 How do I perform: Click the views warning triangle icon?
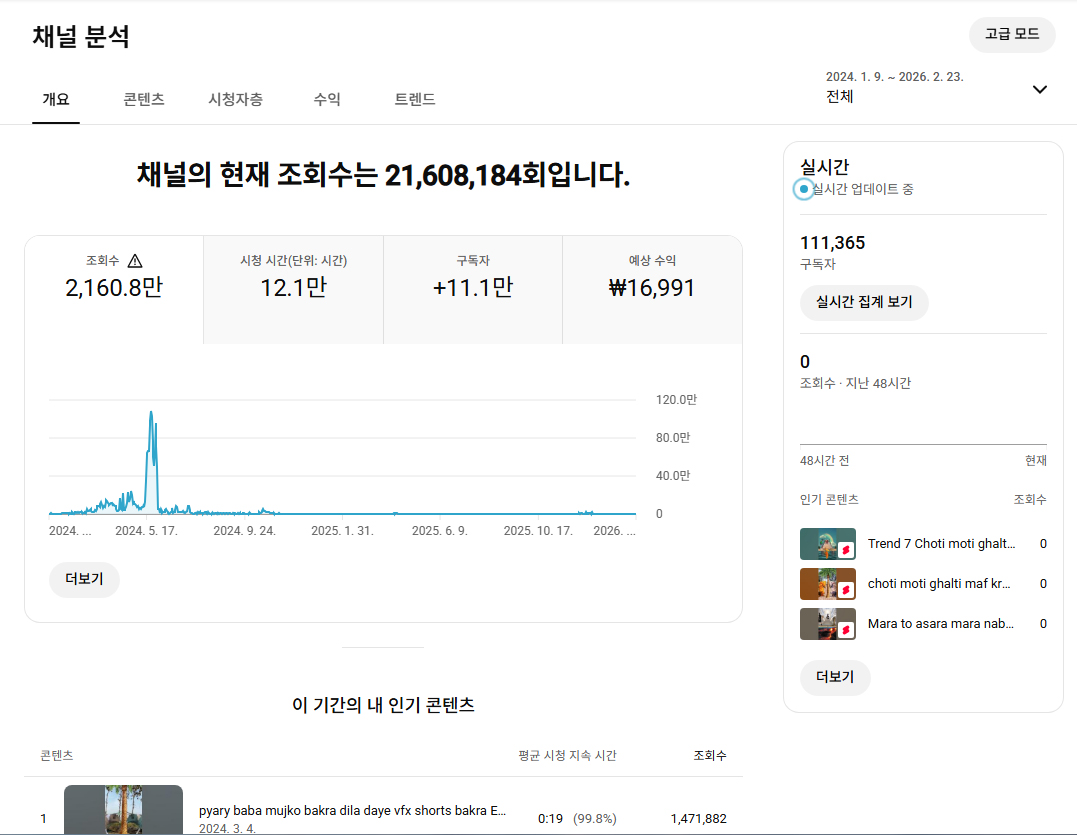[x=135, y=261]
